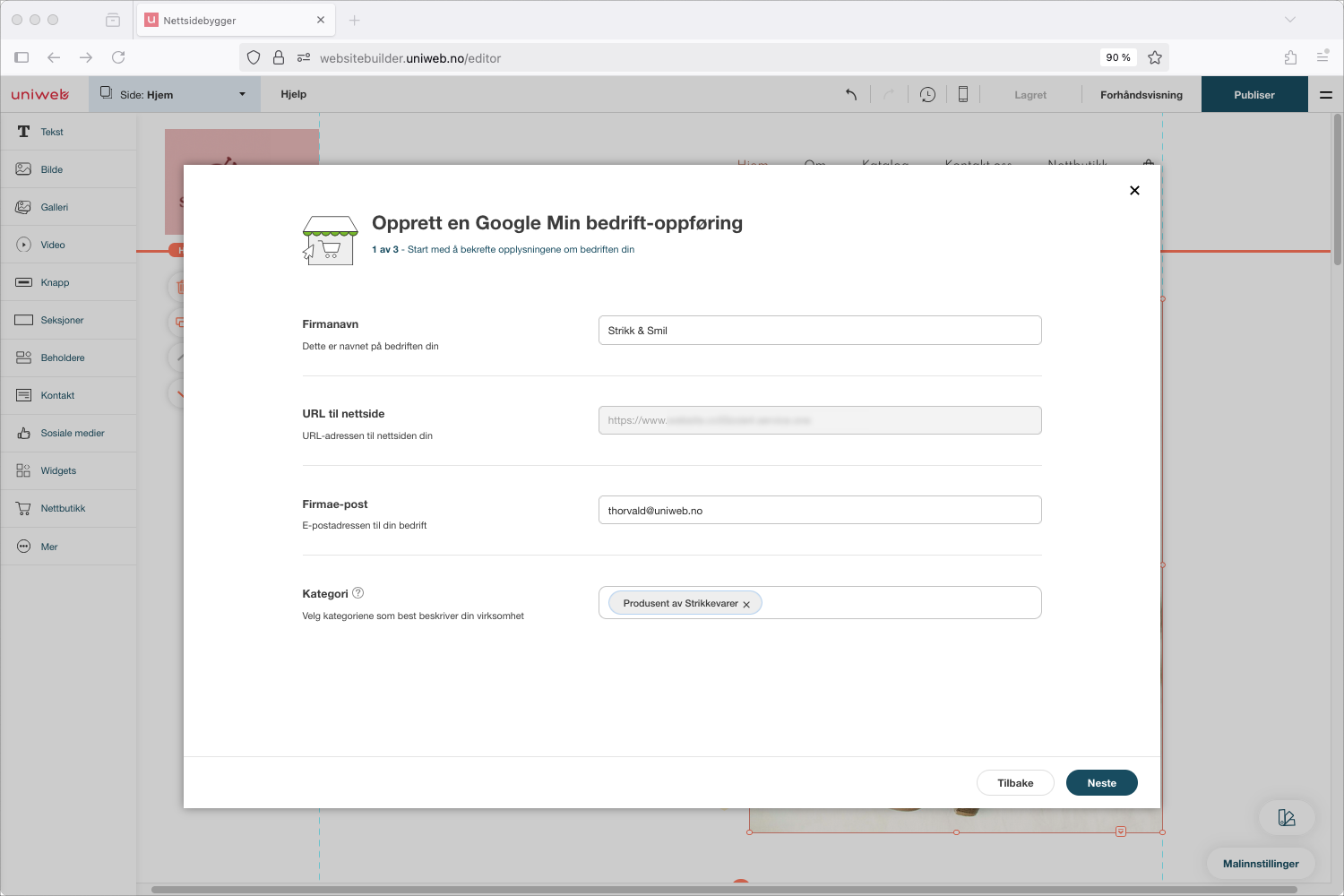
Task: Close the Google Min bedrift dialog
Action: click(1134, 190)
